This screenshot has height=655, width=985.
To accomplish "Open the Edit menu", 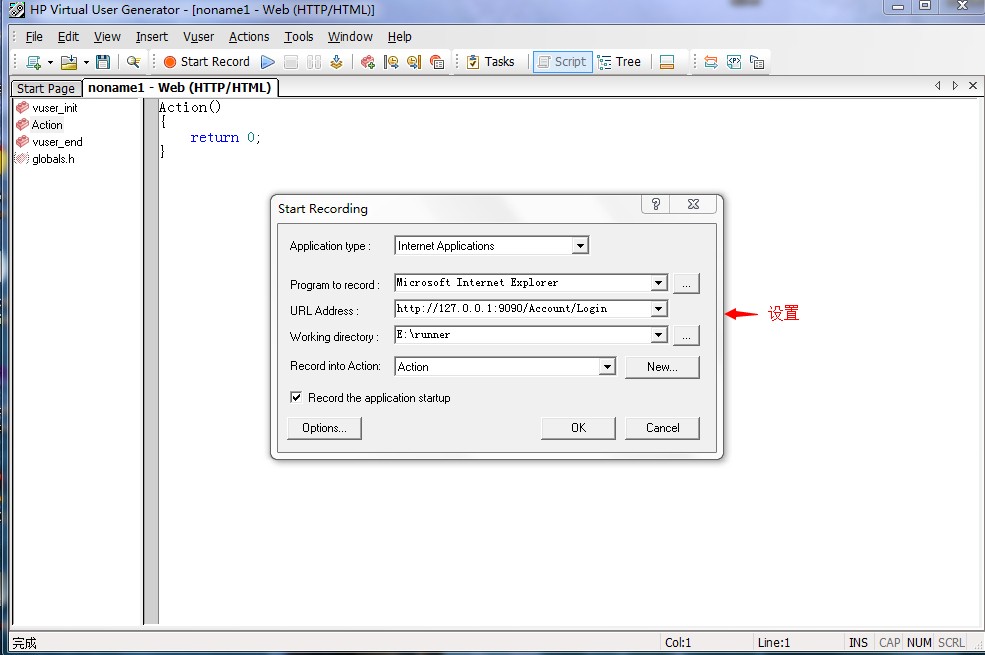I will [x=68, y=37].
